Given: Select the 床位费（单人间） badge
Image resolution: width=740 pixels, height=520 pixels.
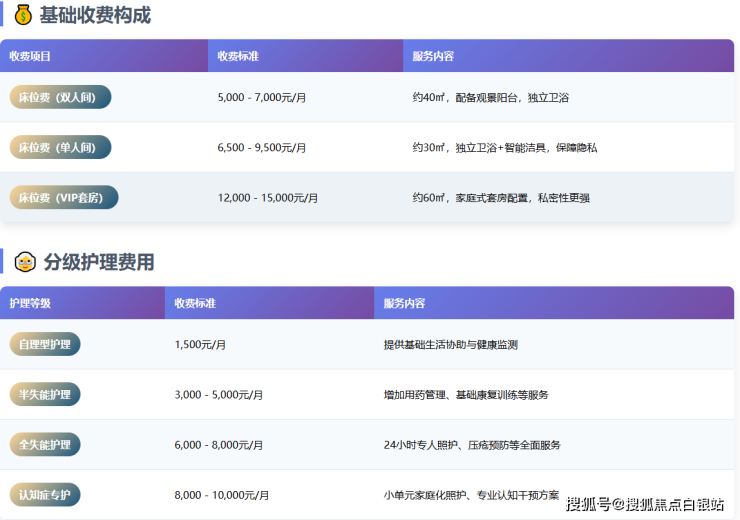Looking at the screenshot, I should [x=60, y=147].
